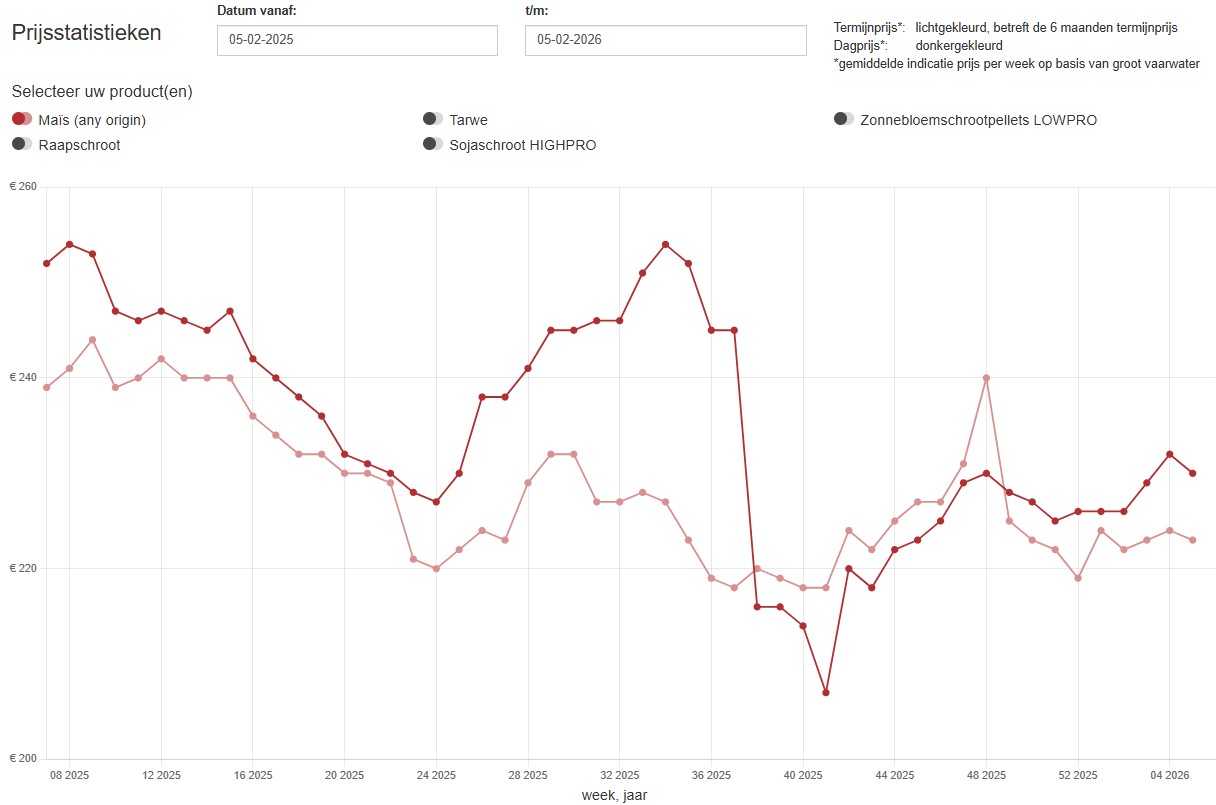This screenshot has height=805, width=1216.
Task: Toggle the Maïs (any origin) product switch
Action: 22,119
